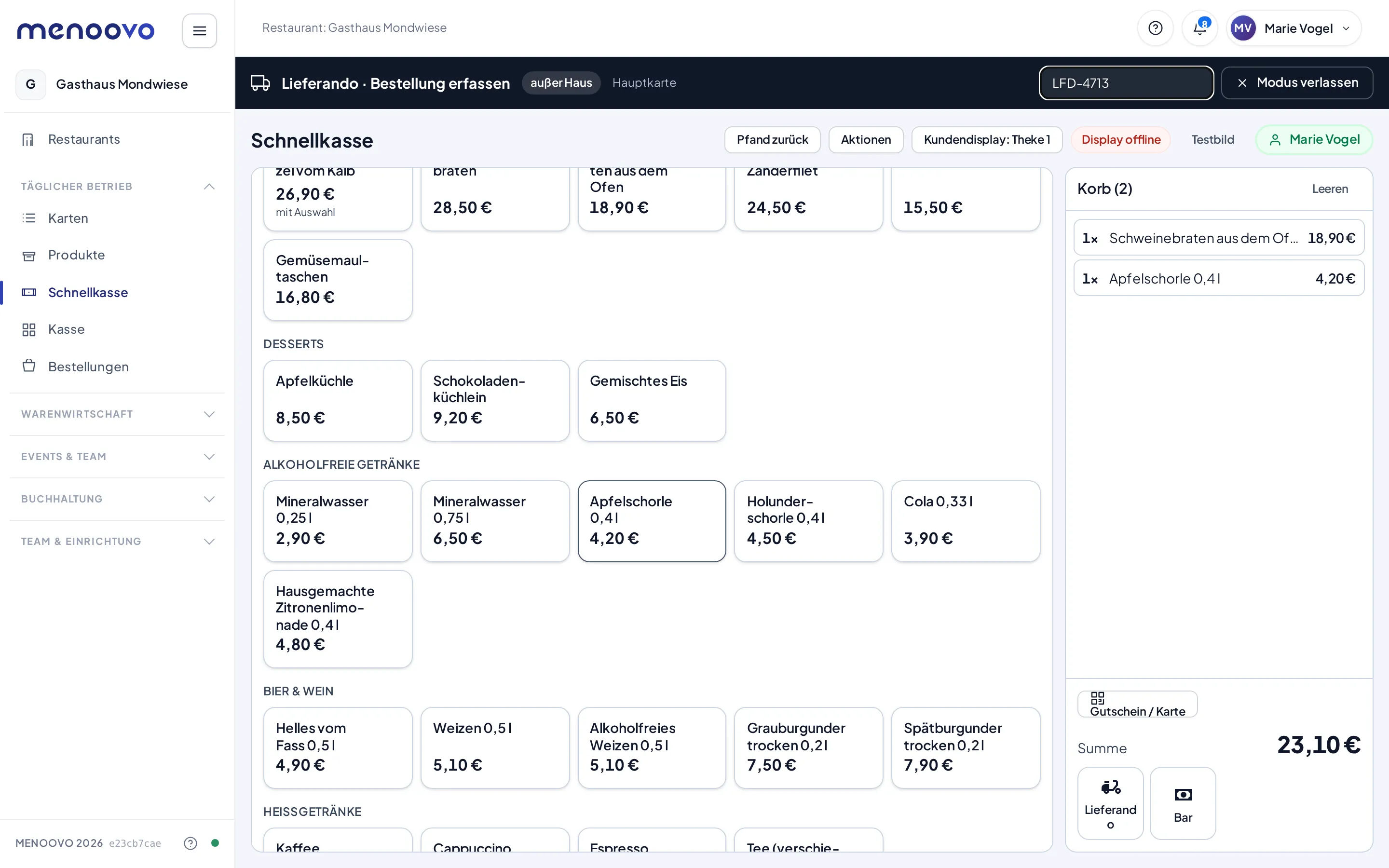The height and width of the screenshot is (868, 1389).
Task: Open Gutschein / Karte QR option
Action: tap(1138, 705)
